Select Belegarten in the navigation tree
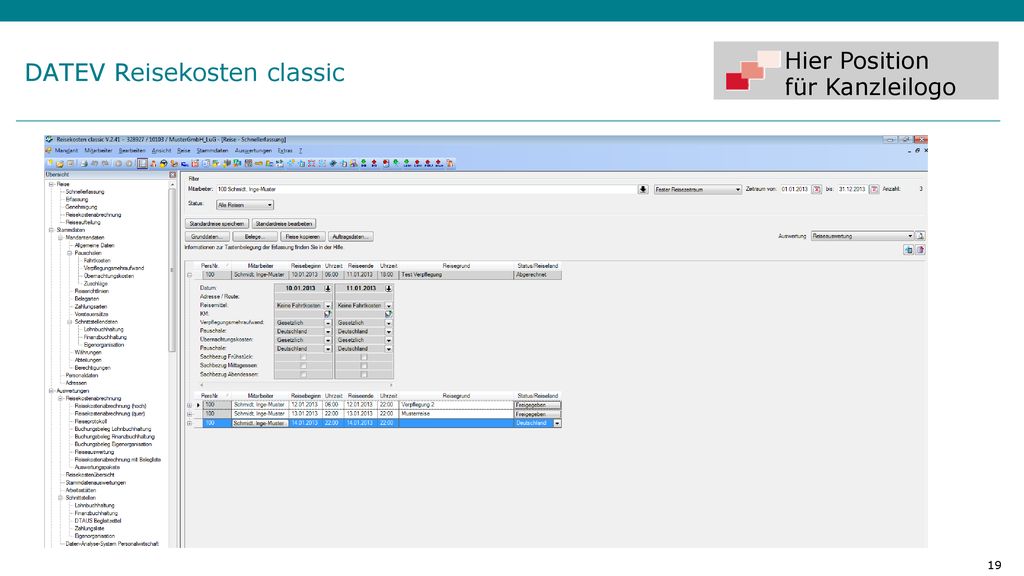The width and height of the screenshot is (1024, 576). tap(87, 299)
